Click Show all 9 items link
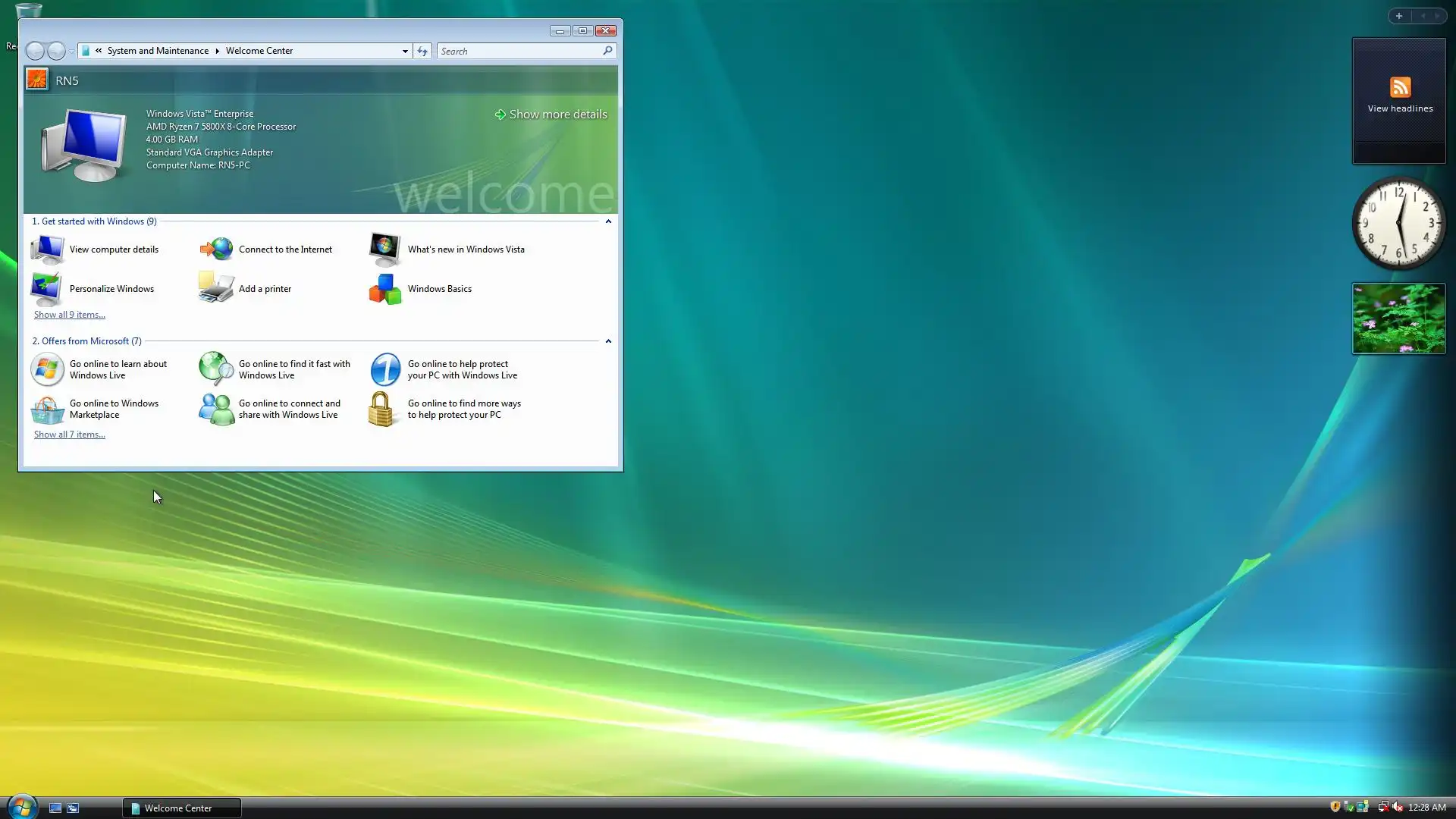 tap(69, 315)
